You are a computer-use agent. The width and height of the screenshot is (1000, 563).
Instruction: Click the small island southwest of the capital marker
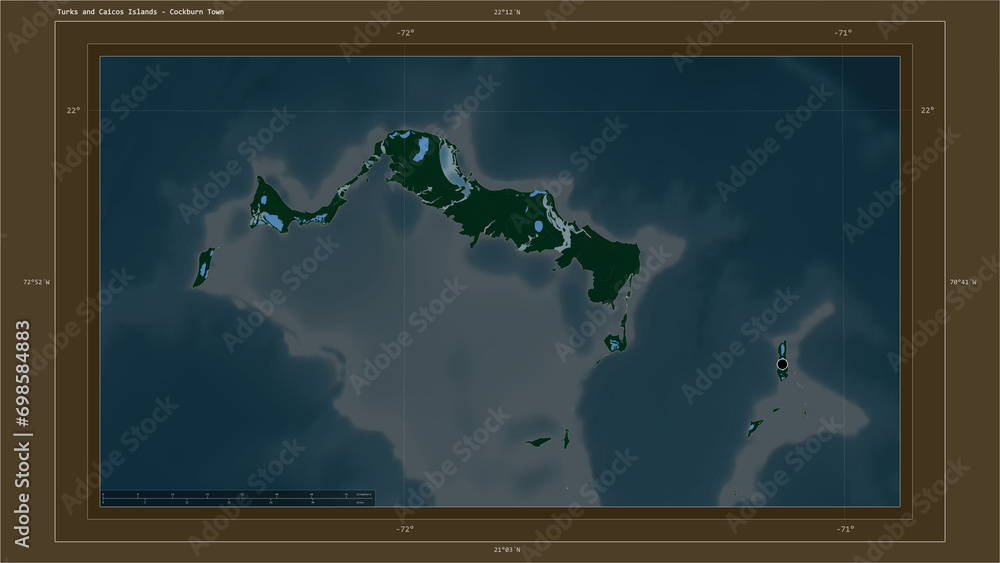pos(755,427)
